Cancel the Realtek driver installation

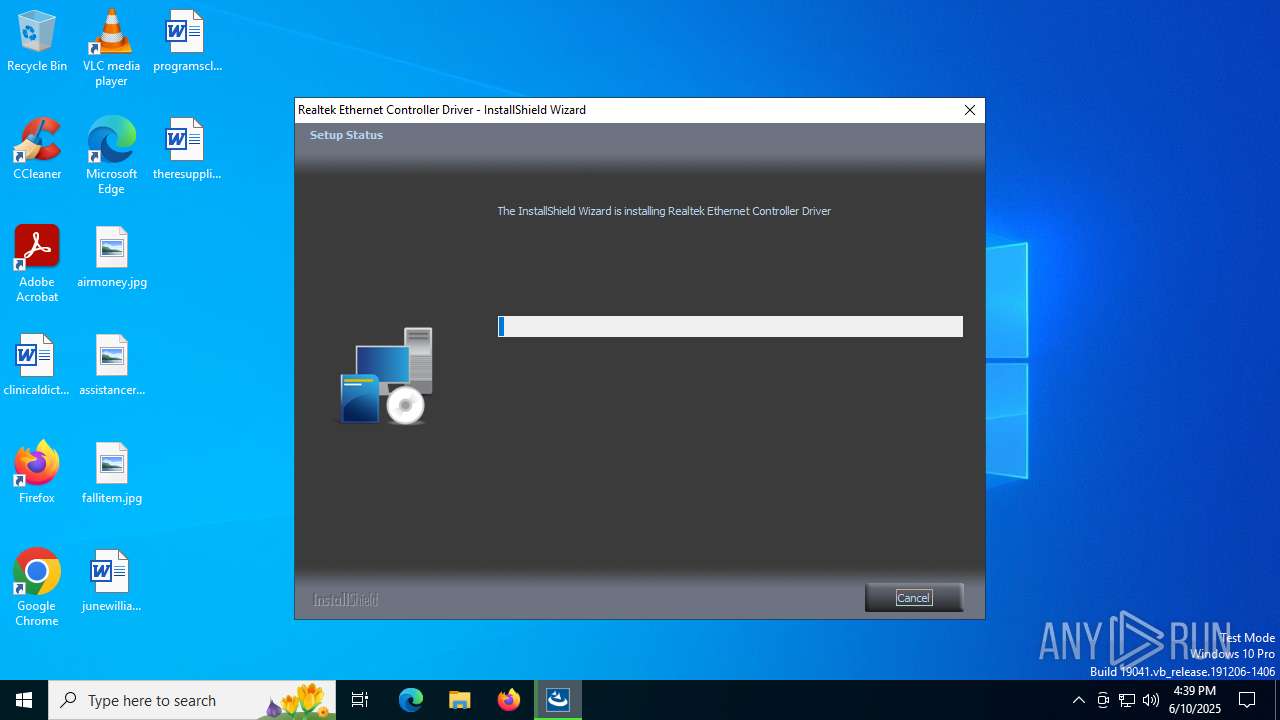tap(913, 598)
